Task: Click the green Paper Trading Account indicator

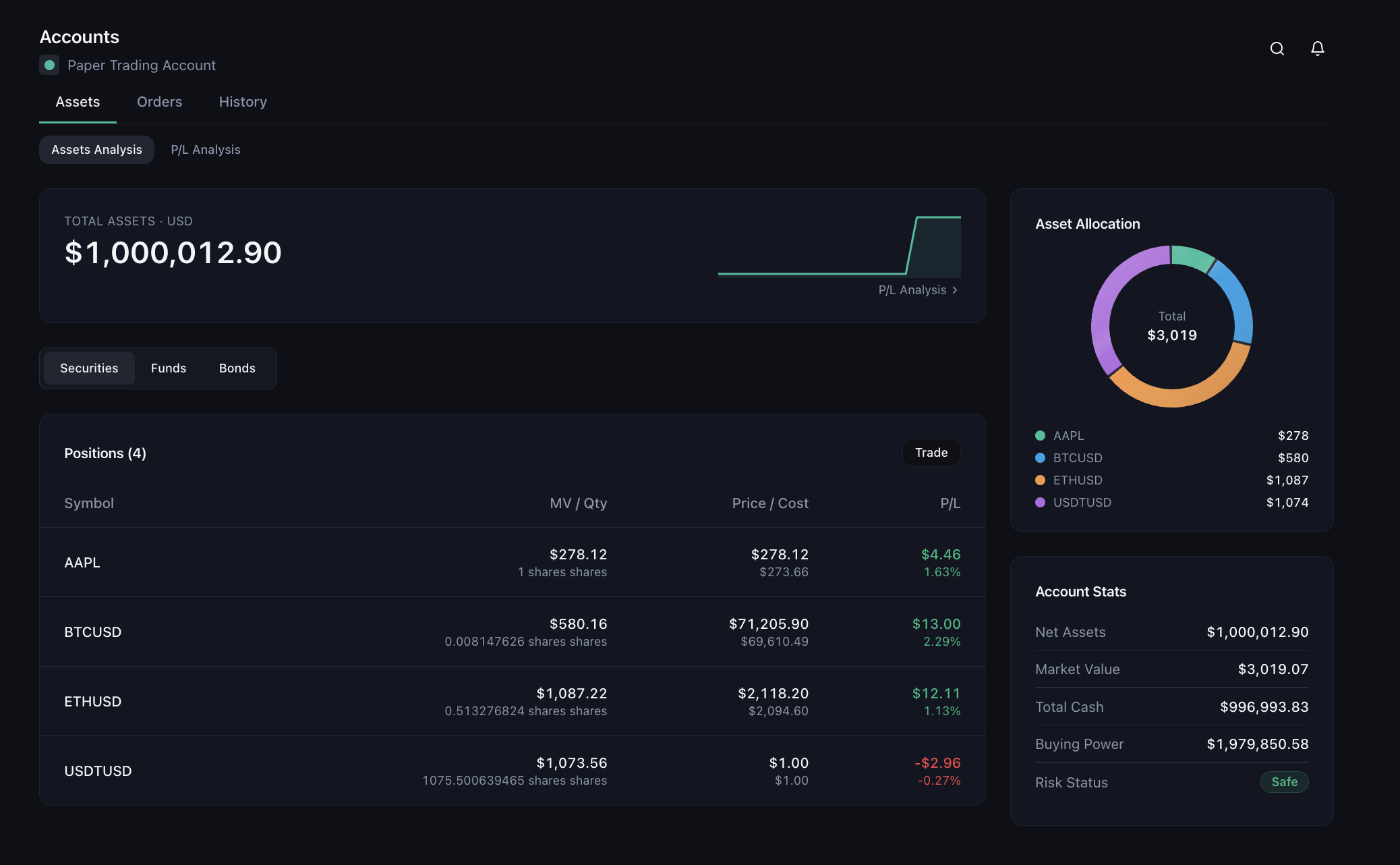Action: pos(49,65)
